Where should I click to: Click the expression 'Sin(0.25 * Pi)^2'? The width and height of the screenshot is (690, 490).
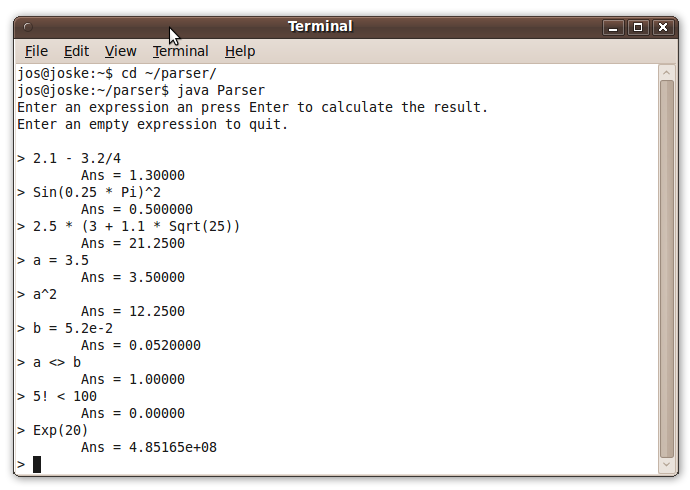point(97,192)
